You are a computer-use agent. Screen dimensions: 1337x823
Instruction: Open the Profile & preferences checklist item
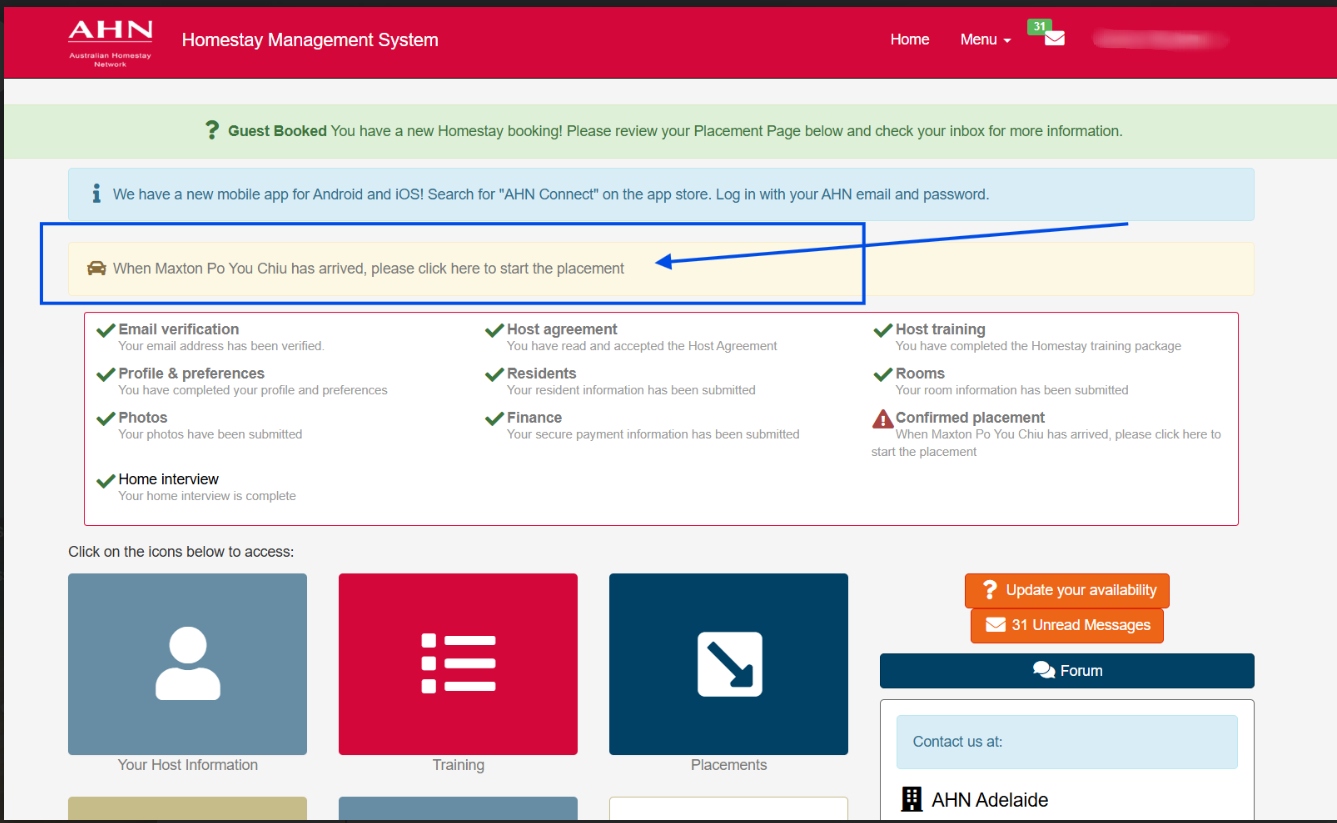tap(191, 374)
